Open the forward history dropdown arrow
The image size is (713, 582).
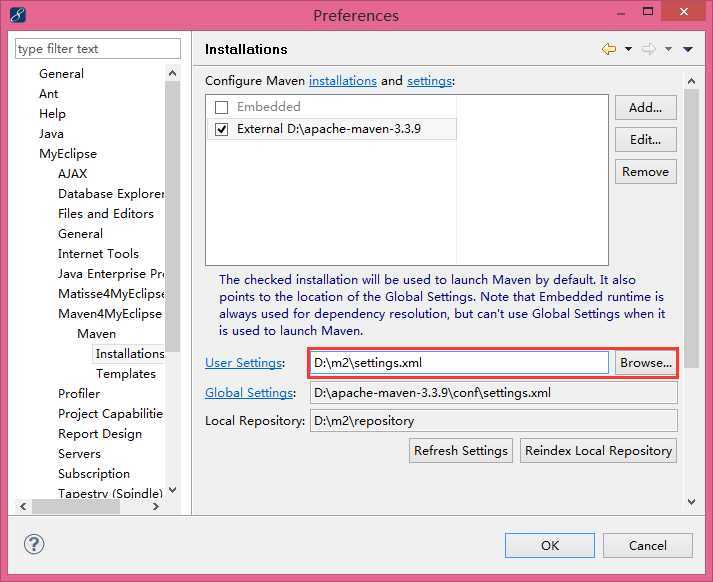click(x=668, y=49)
